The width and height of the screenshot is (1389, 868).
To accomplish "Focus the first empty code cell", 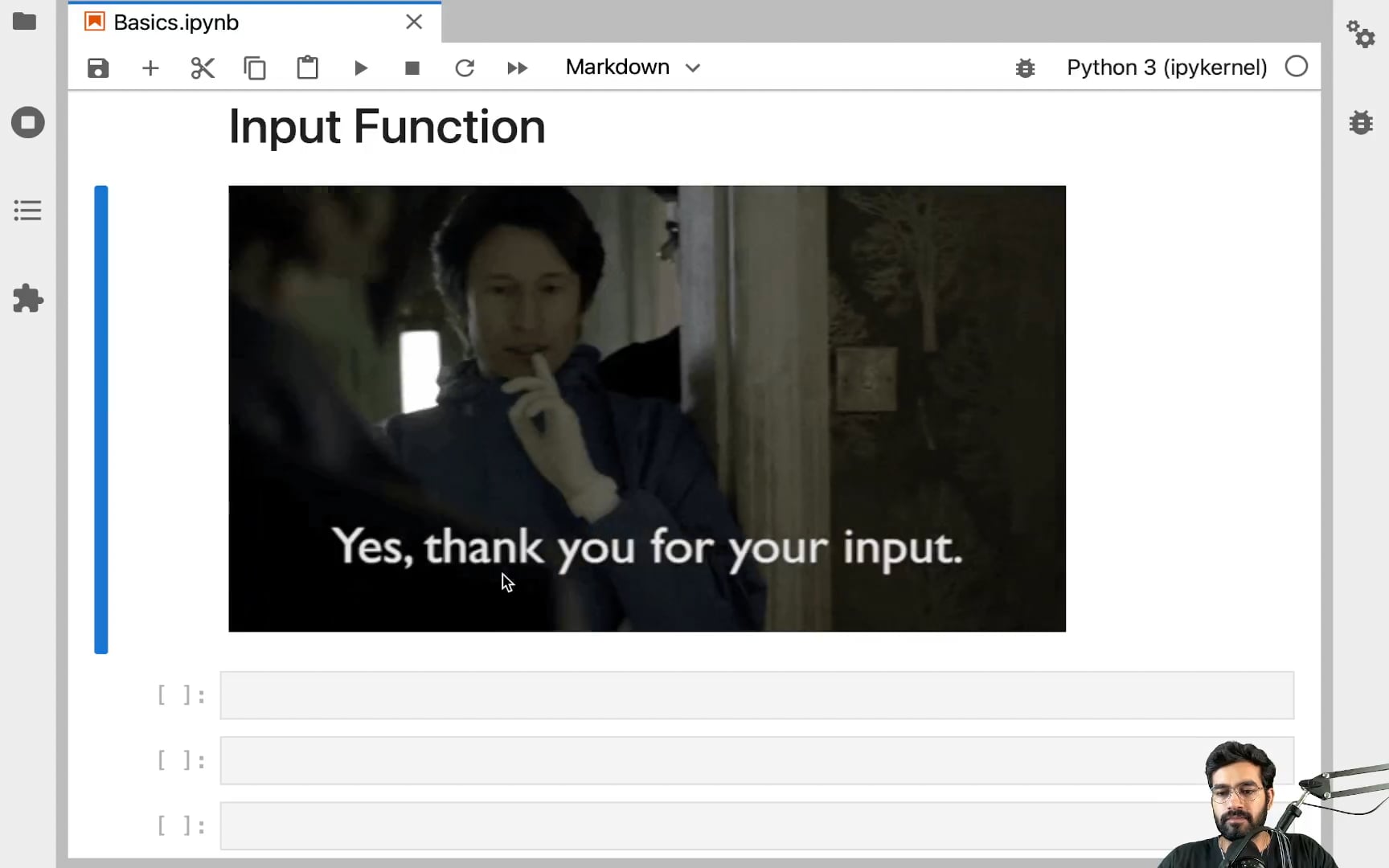I will click(757, 695).
